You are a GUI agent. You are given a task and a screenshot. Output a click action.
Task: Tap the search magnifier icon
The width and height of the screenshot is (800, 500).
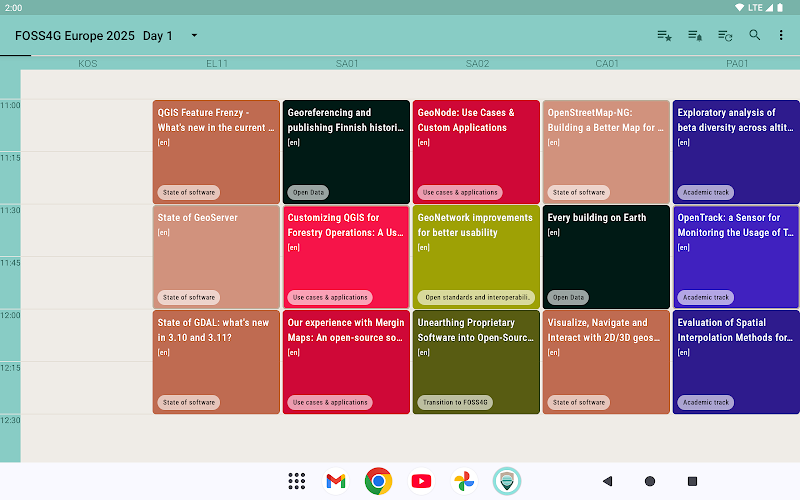coord(755,35)
